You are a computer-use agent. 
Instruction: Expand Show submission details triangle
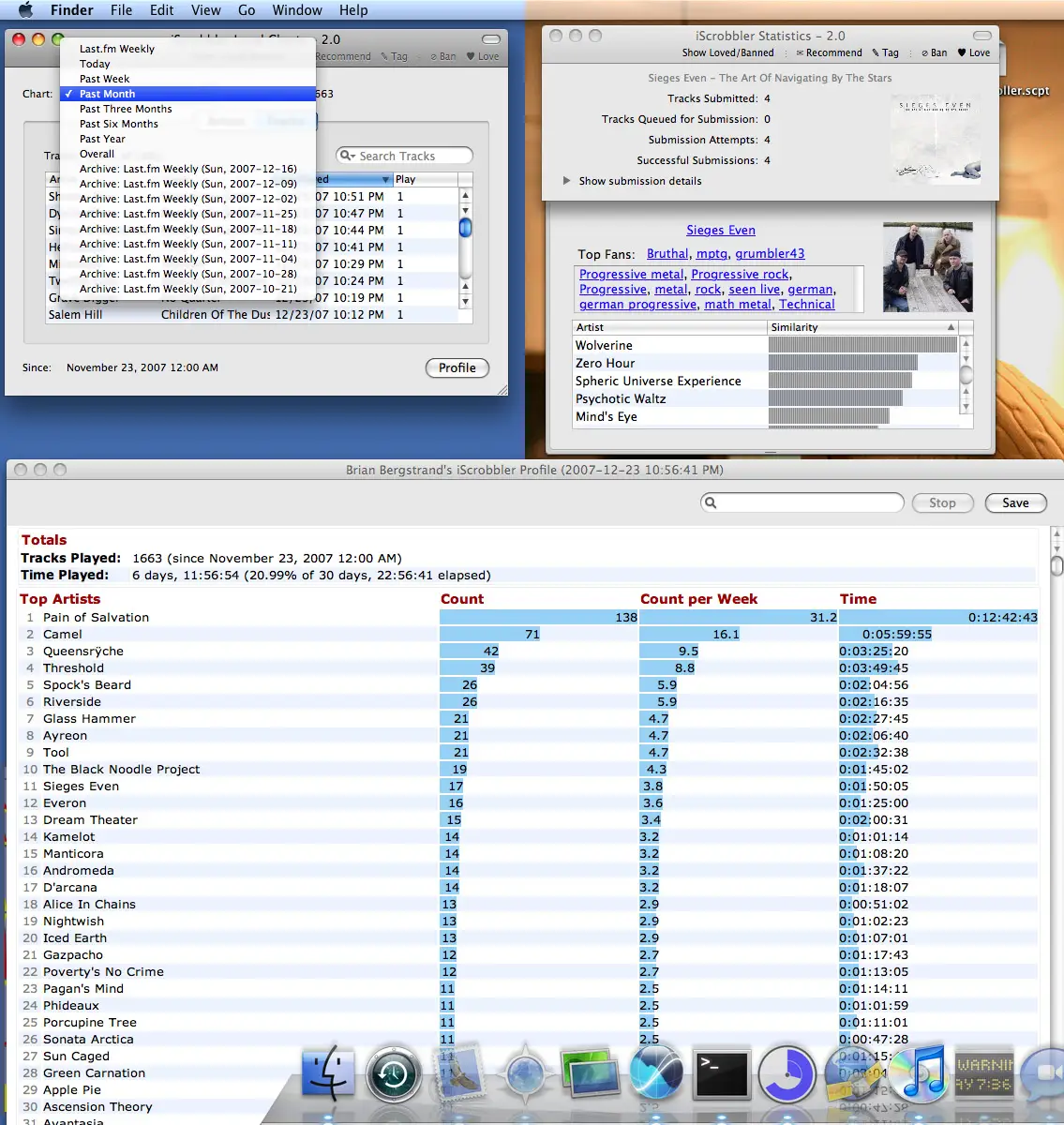[x=566, y=181]
